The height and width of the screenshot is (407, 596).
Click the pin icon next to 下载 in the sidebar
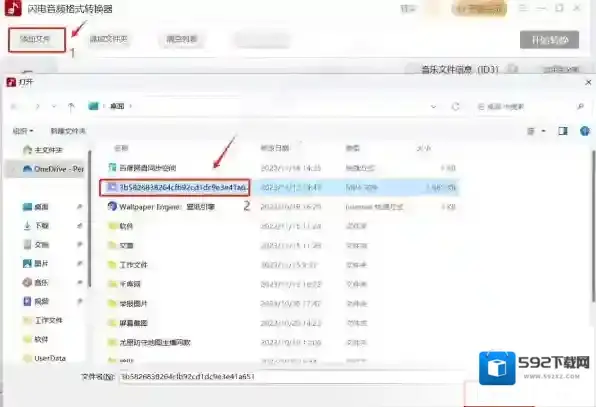click(79, 226)
